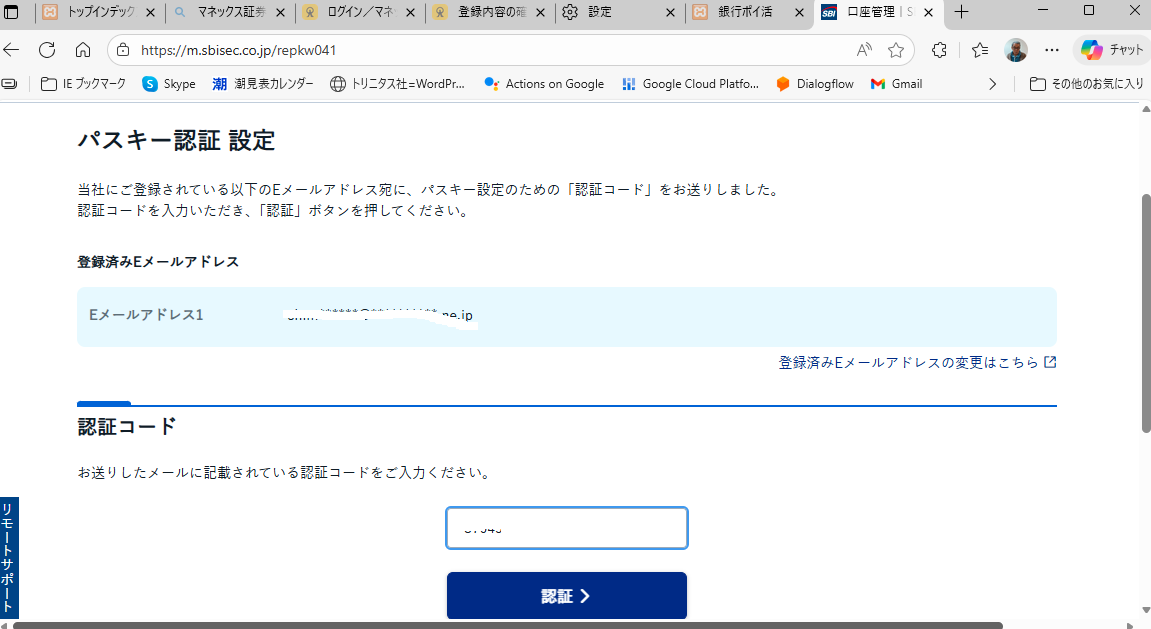
Task: Switch to the 銀行ポイ活 tab
Action: (745, 12)
